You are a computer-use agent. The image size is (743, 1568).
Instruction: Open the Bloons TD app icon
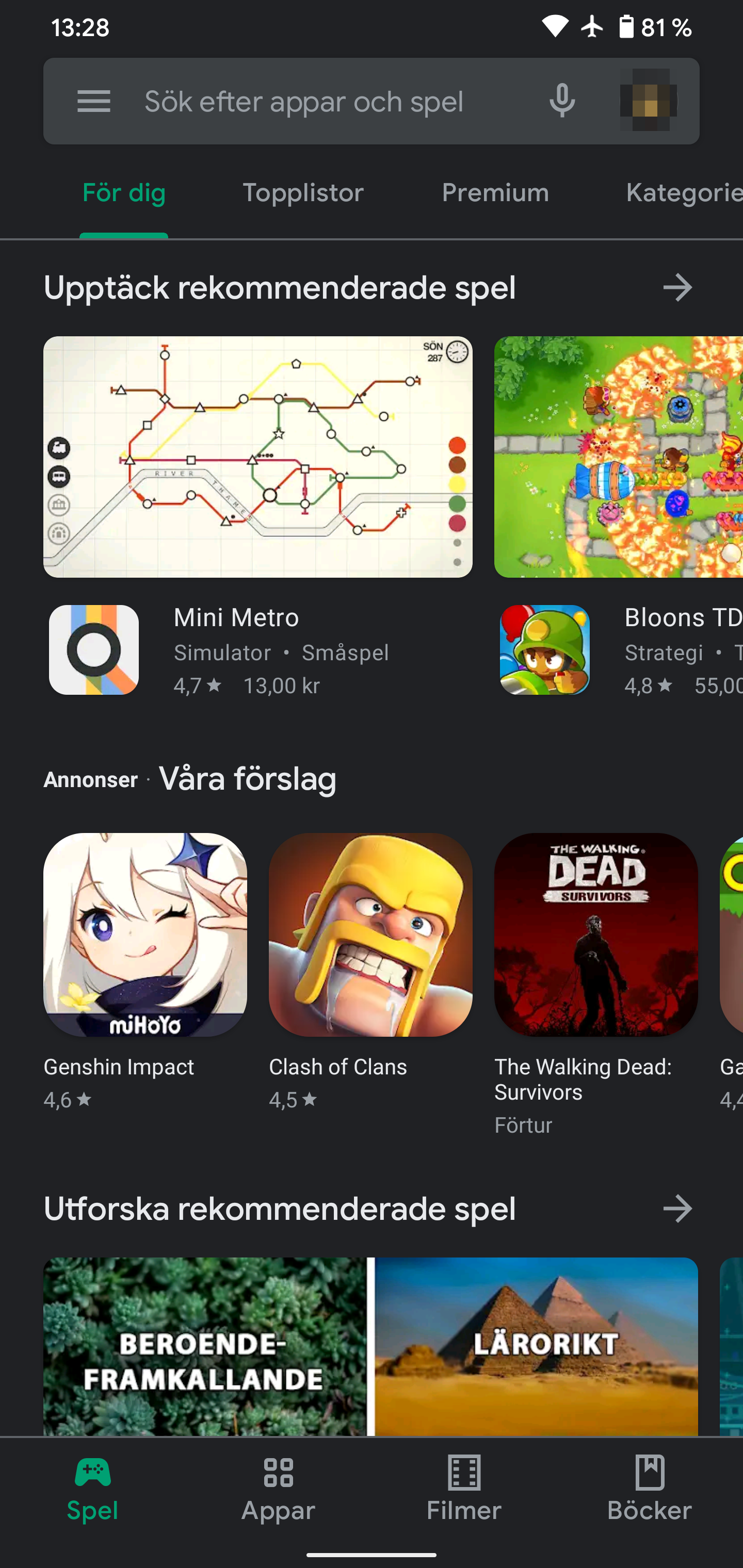(x=544, y=649)
